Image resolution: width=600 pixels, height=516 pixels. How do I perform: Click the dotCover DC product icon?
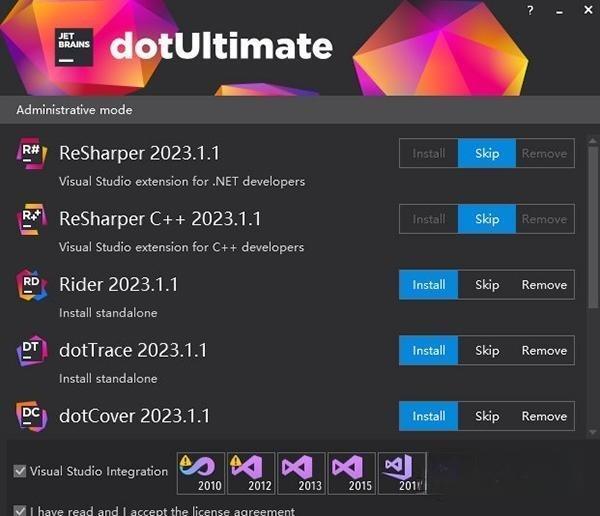pos(31,416)
